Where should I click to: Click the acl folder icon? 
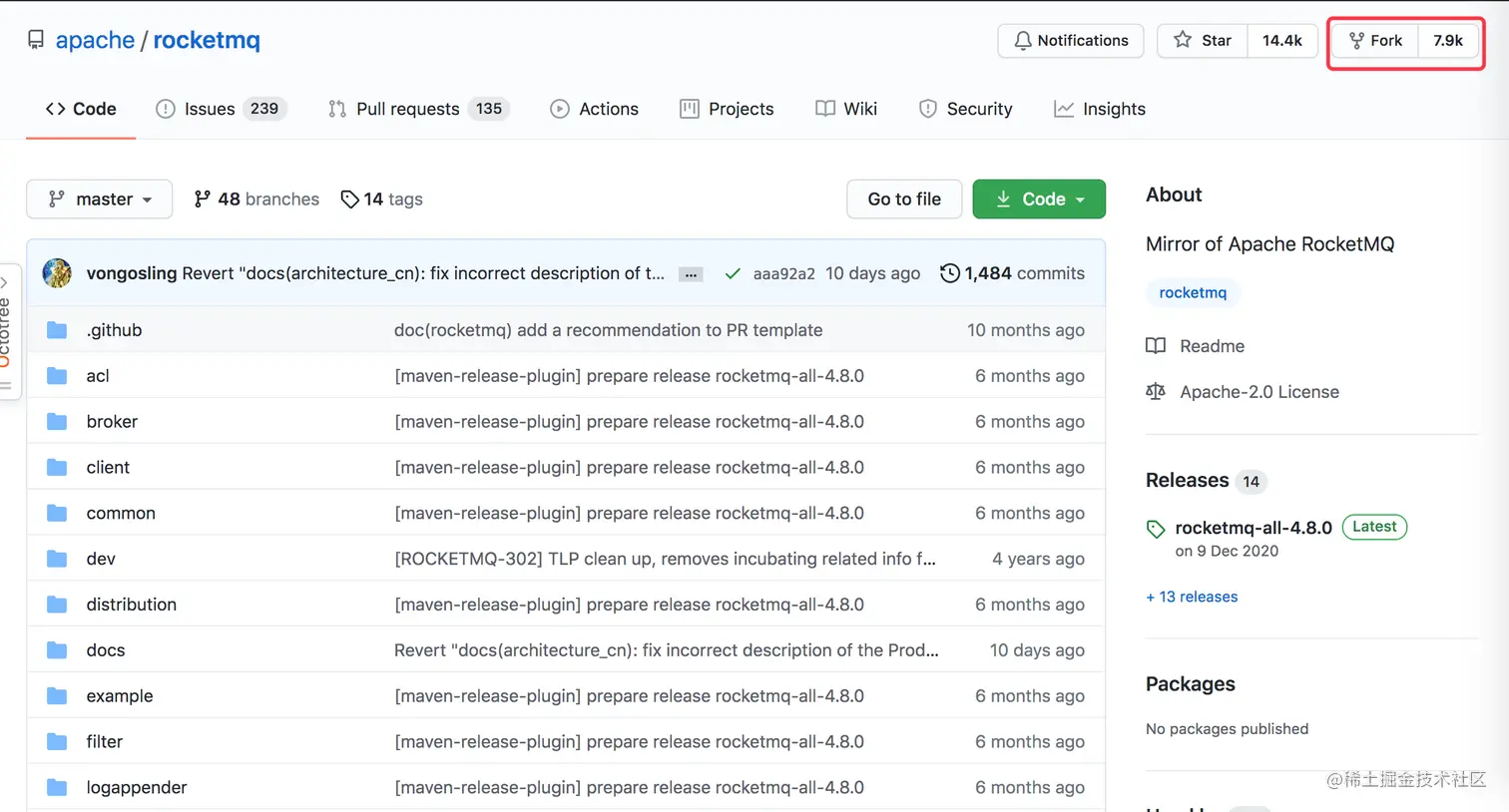57,376
